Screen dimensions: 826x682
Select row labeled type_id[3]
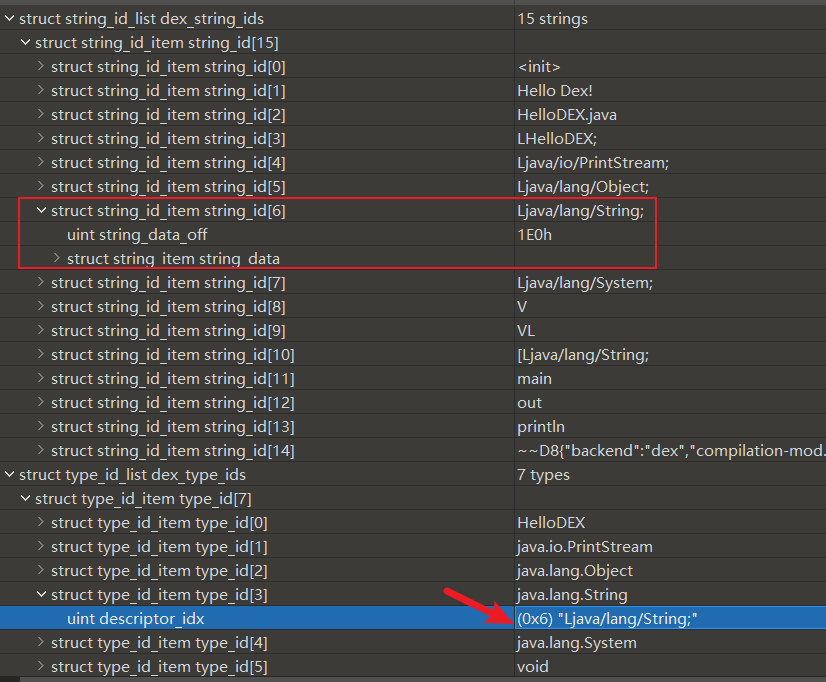click(x=413, y=595)
